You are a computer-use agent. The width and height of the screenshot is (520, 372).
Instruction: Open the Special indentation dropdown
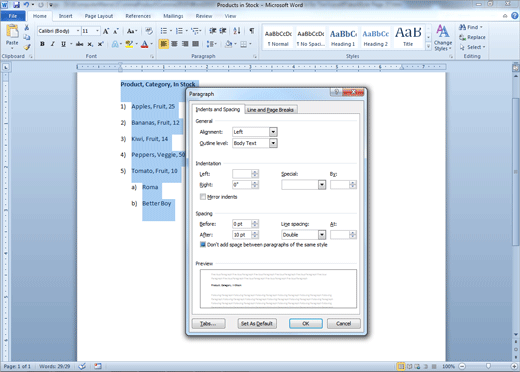pos(322,185)
